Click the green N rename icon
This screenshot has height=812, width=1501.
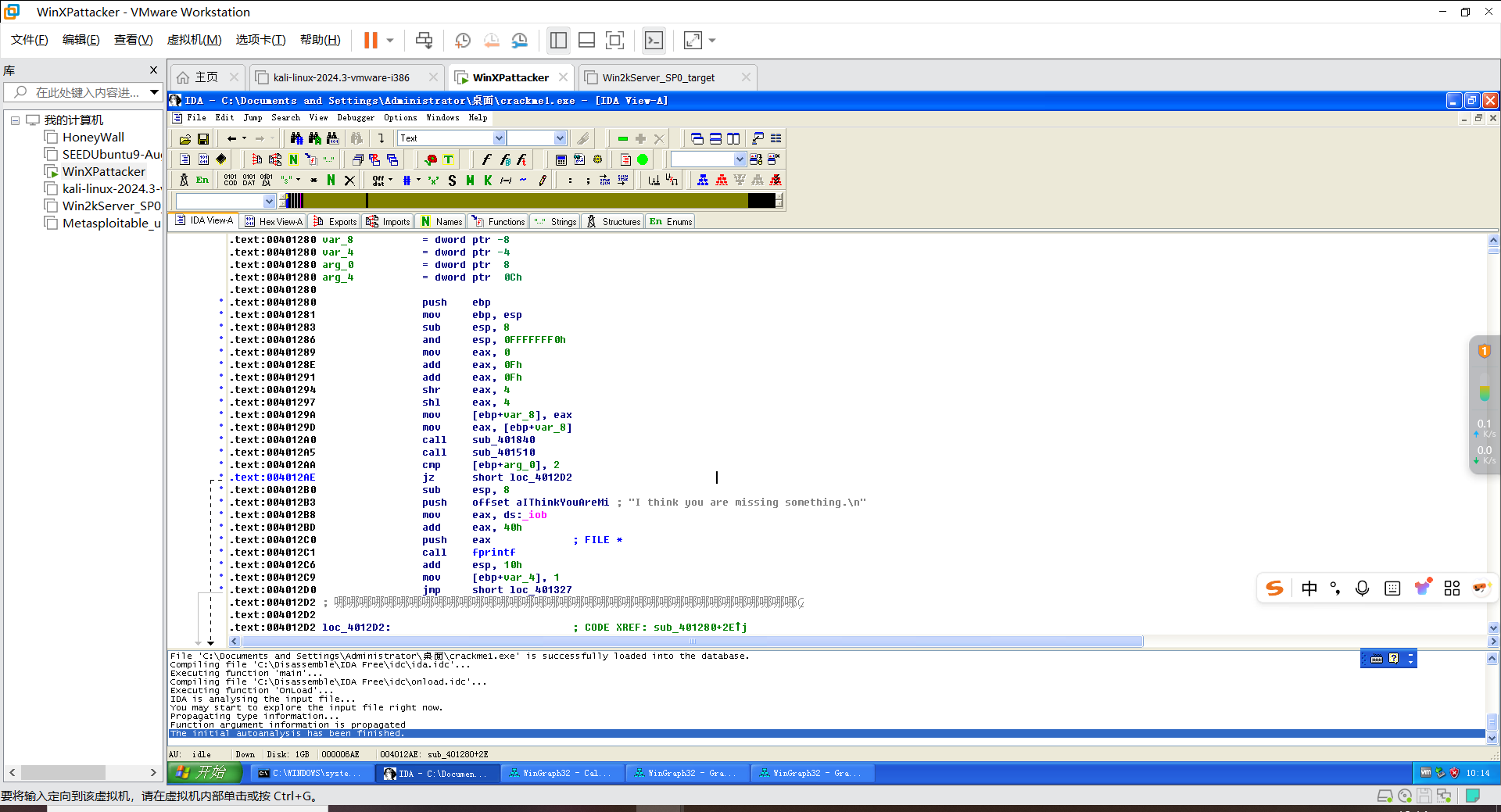click(331, 181)
